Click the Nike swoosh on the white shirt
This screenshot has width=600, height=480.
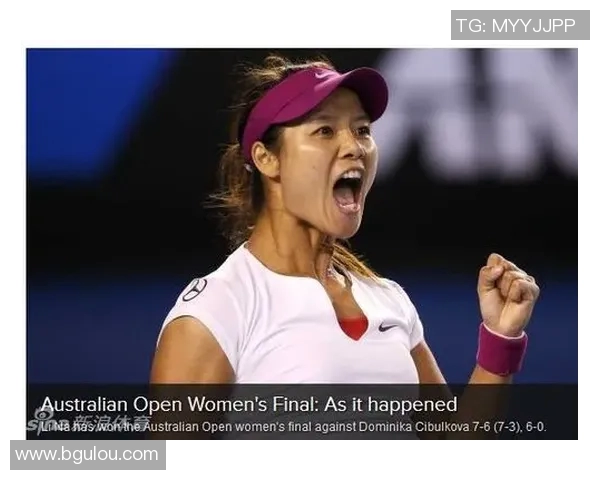388,328
